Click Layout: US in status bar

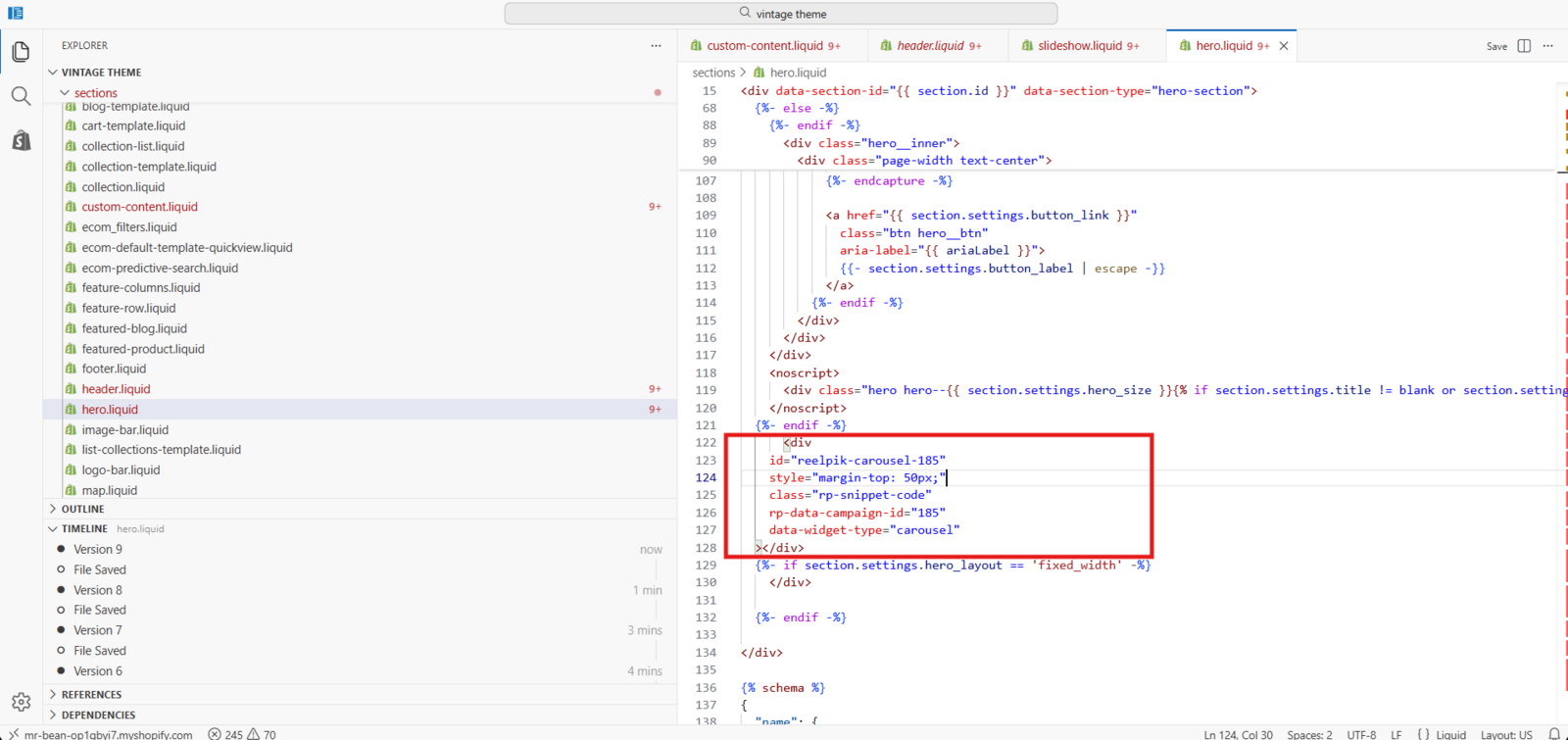[x=1506, y=734]
